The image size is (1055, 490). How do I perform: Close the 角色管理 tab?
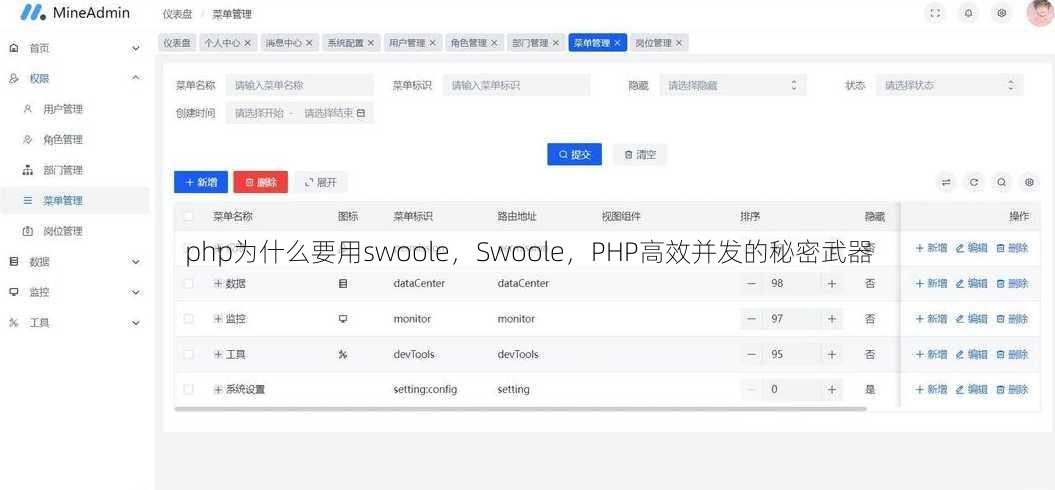coord(494,42)
